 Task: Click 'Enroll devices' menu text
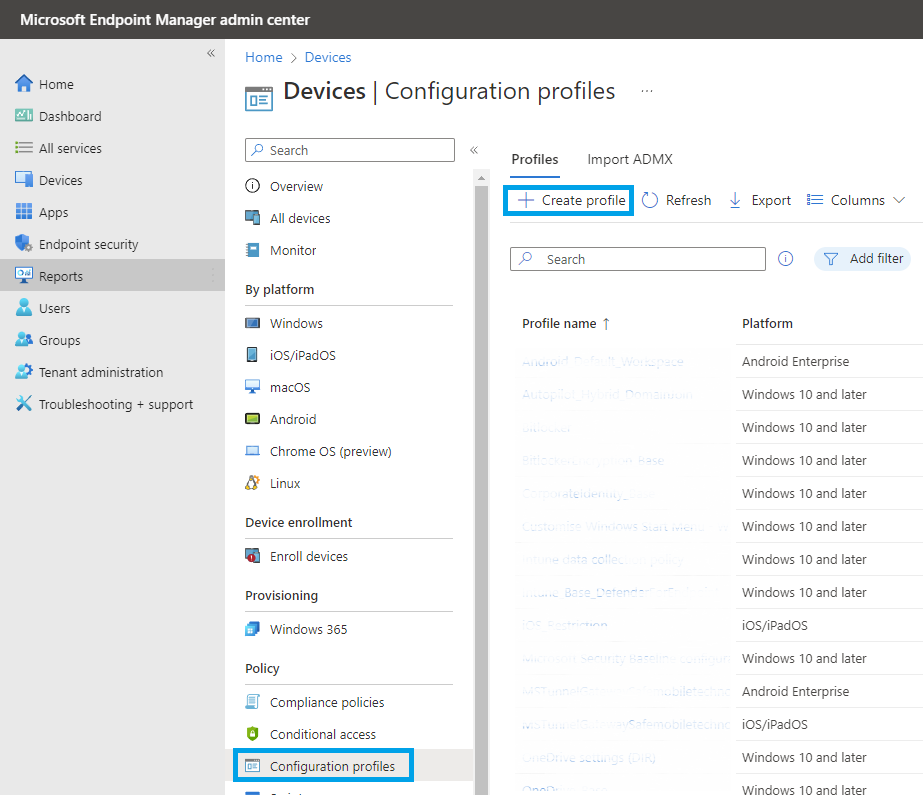tap(309, 556)
